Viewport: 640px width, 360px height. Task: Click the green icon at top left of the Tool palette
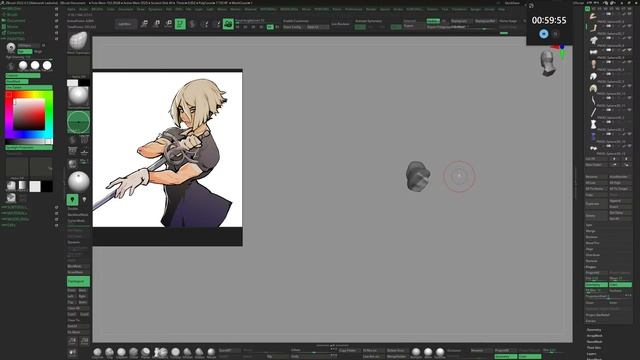[587, 9]
